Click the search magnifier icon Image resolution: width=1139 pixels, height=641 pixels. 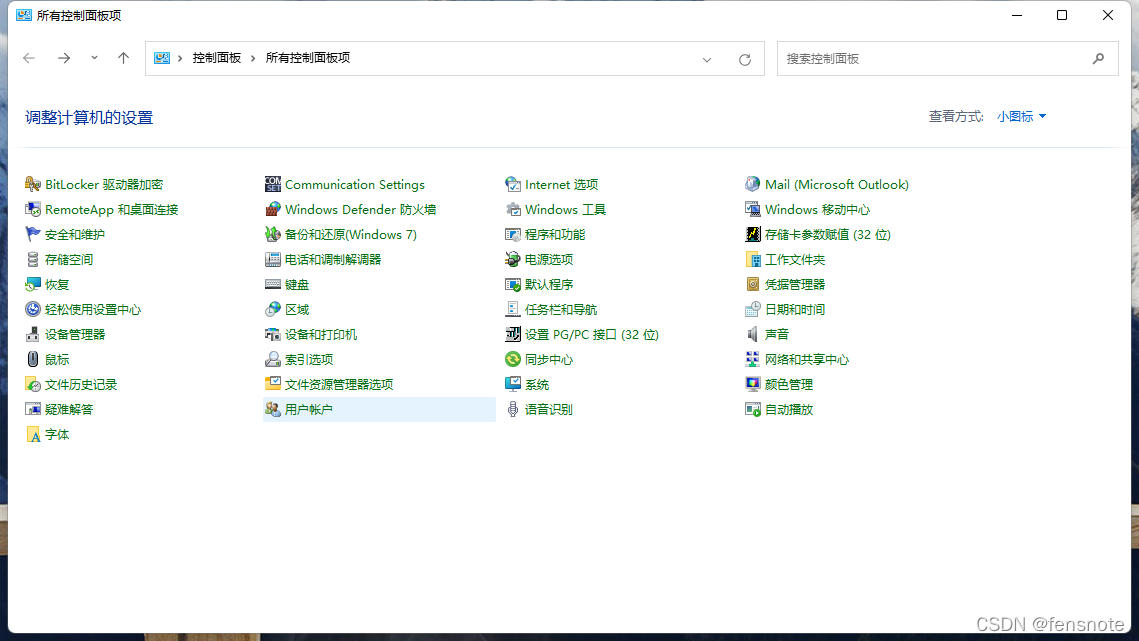[1098, 58]
